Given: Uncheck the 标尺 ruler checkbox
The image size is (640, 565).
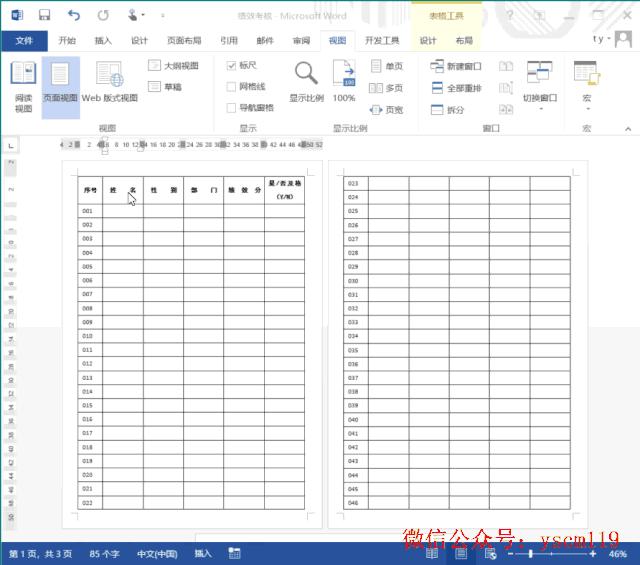Looking at the screenshot, I should tap(231, 65).
